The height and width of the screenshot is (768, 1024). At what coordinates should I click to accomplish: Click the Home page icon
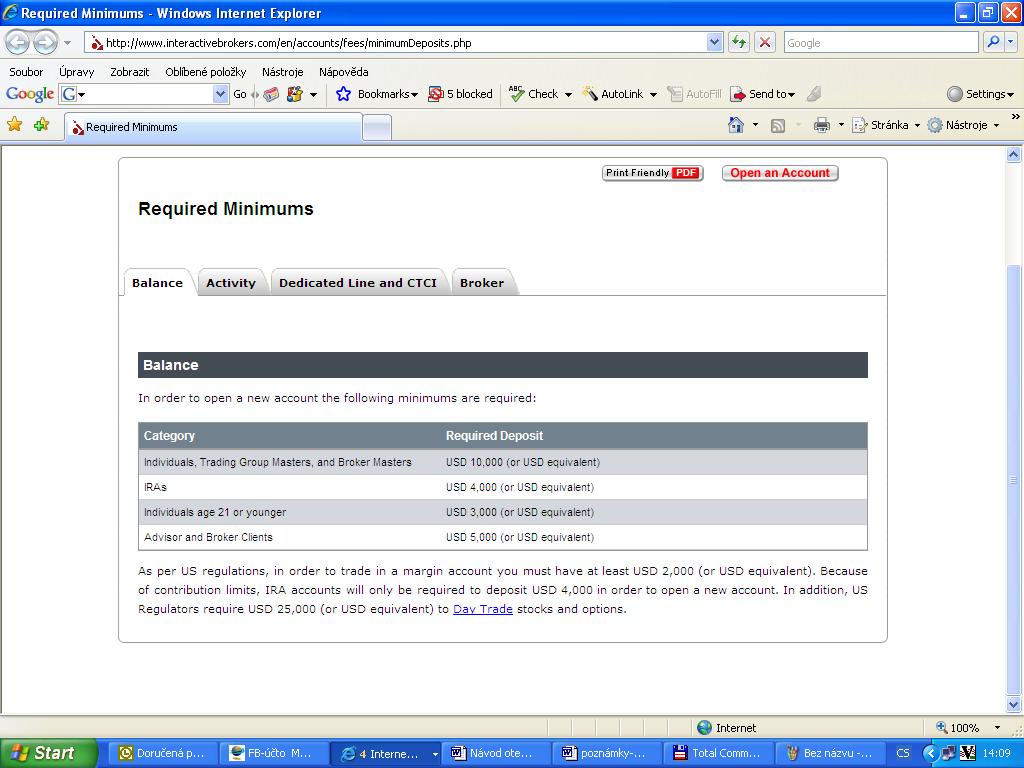(x=736, y=125)
